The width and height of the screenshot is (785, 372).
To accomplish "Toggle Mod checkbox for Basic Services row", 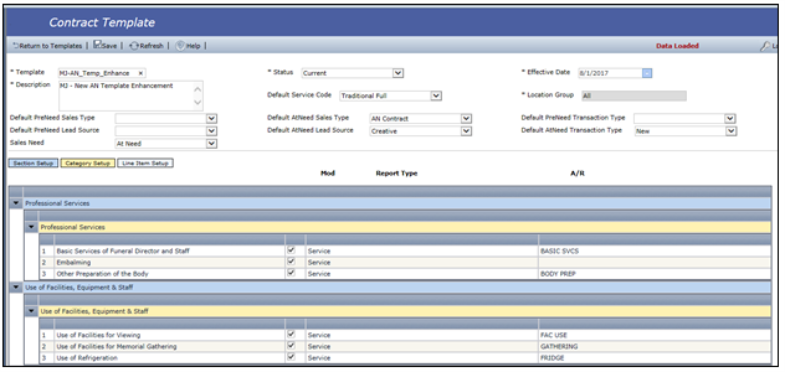I will tap(291, 250).
